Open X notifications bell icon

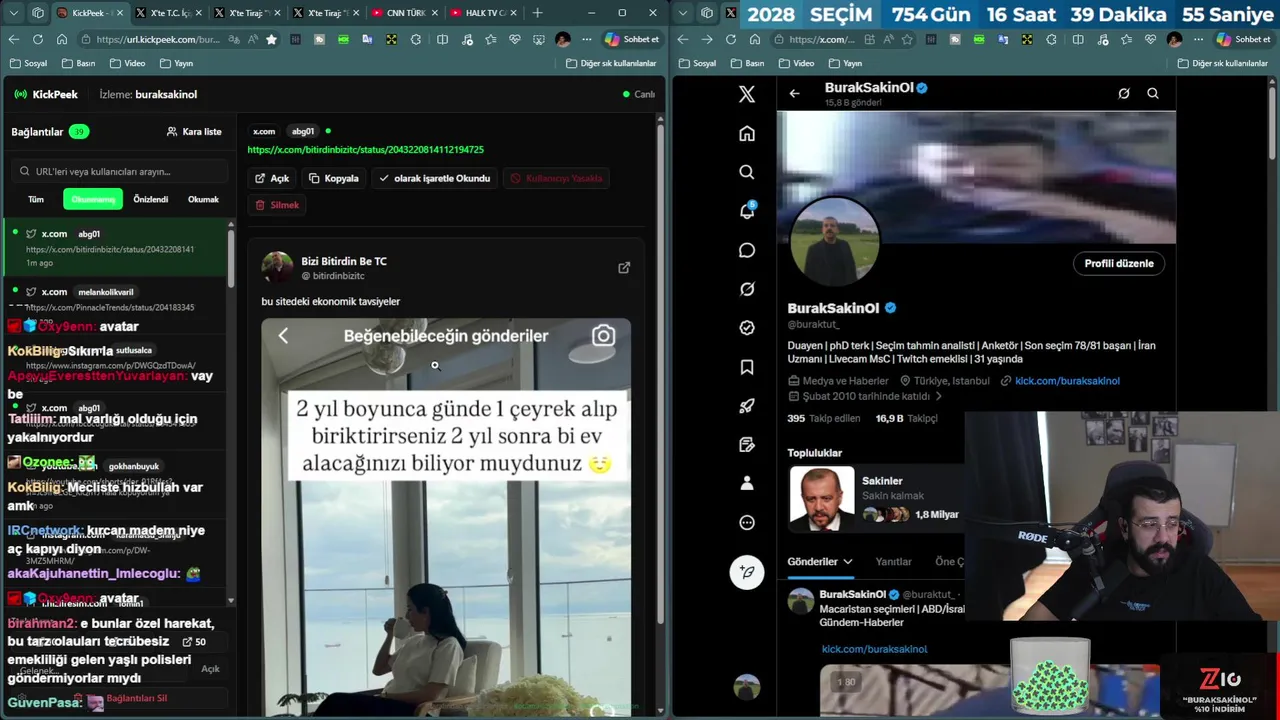click(747, 211)
